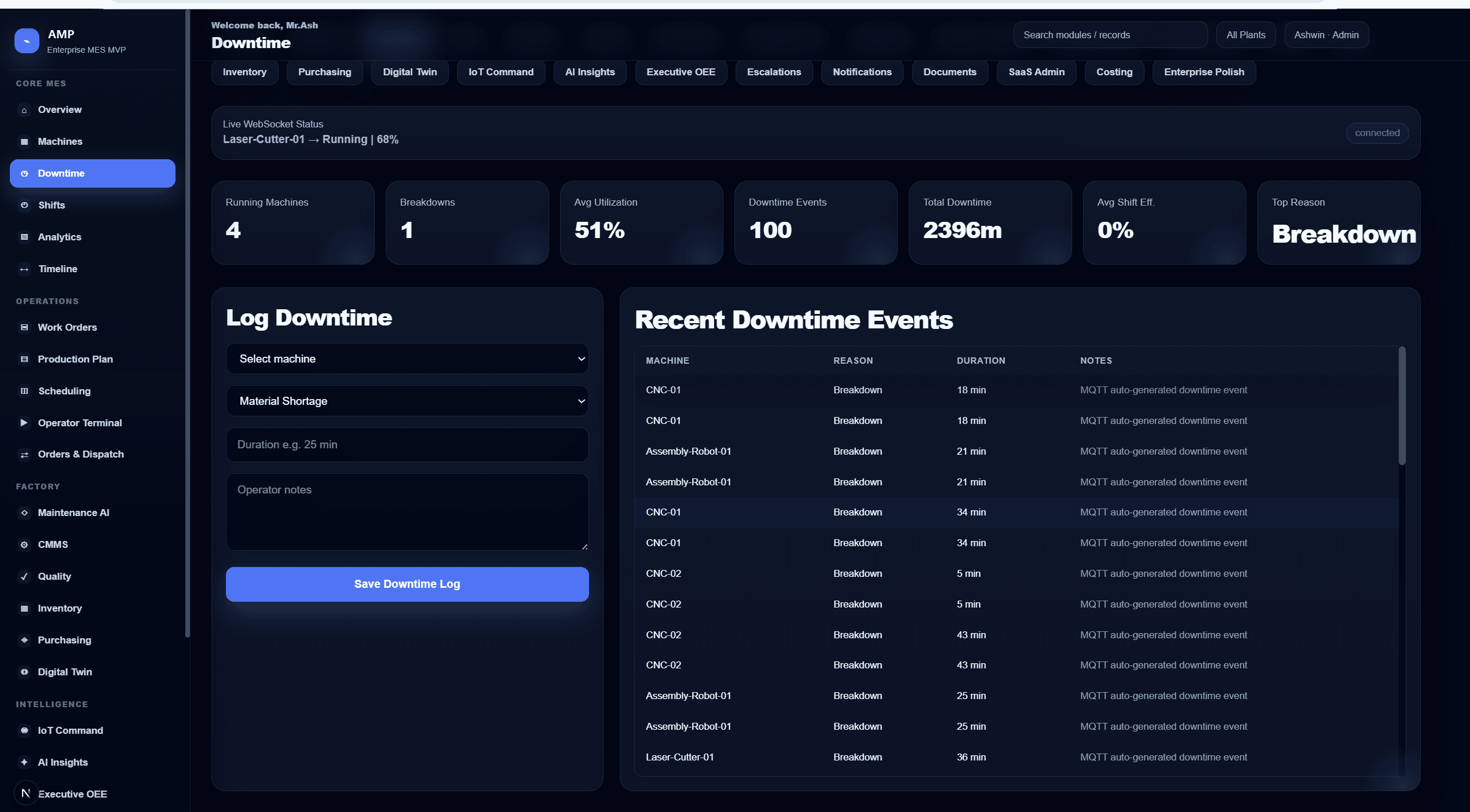This screenshot has width=1470, height=812.
Task: Switch to the IoT Command top tab
Action: point(501,72)
